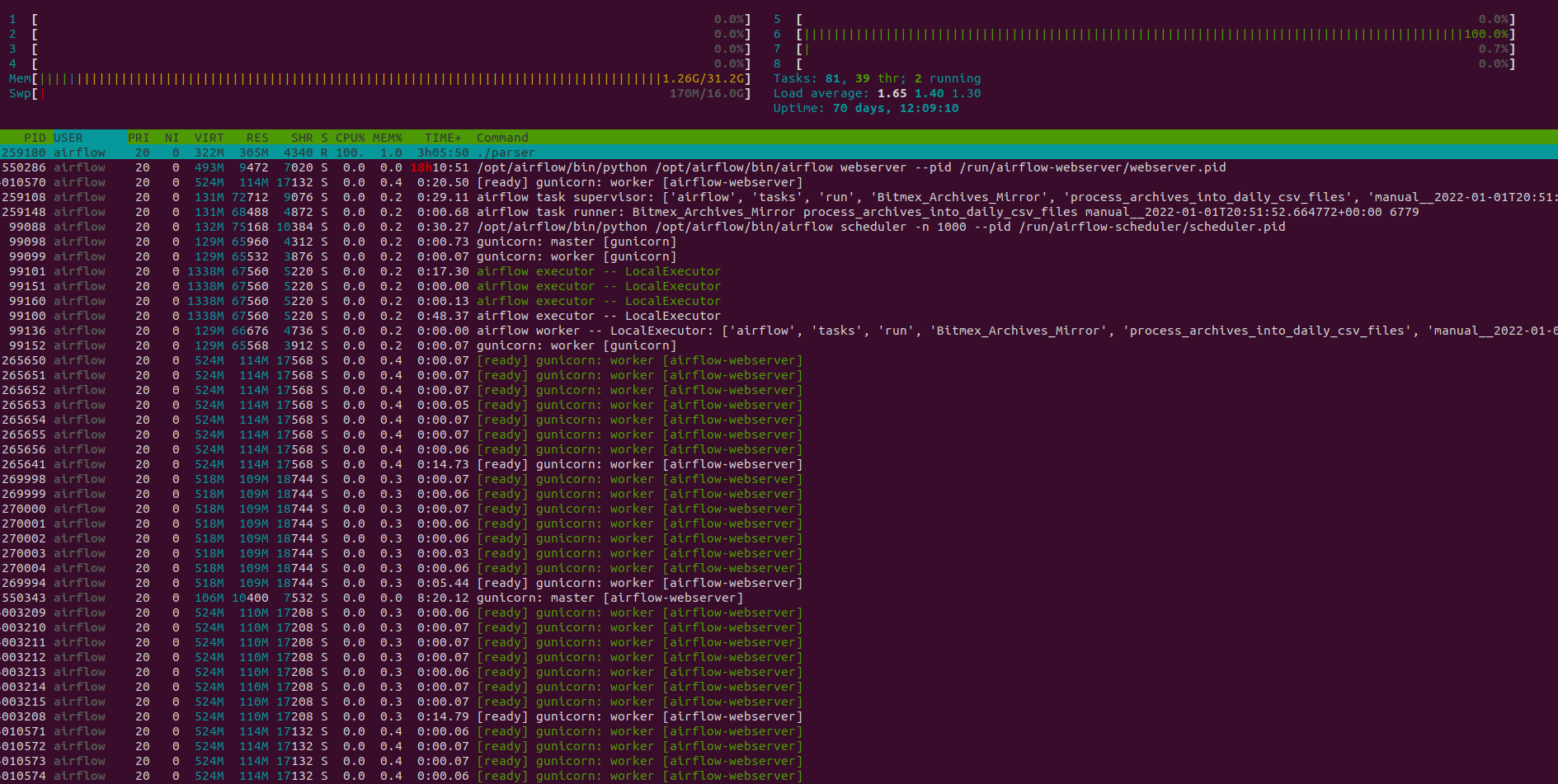The width and height of the screenshot is (1558, 784).
Task: Click the 305M RES value of parser
Action: [254, 153]
